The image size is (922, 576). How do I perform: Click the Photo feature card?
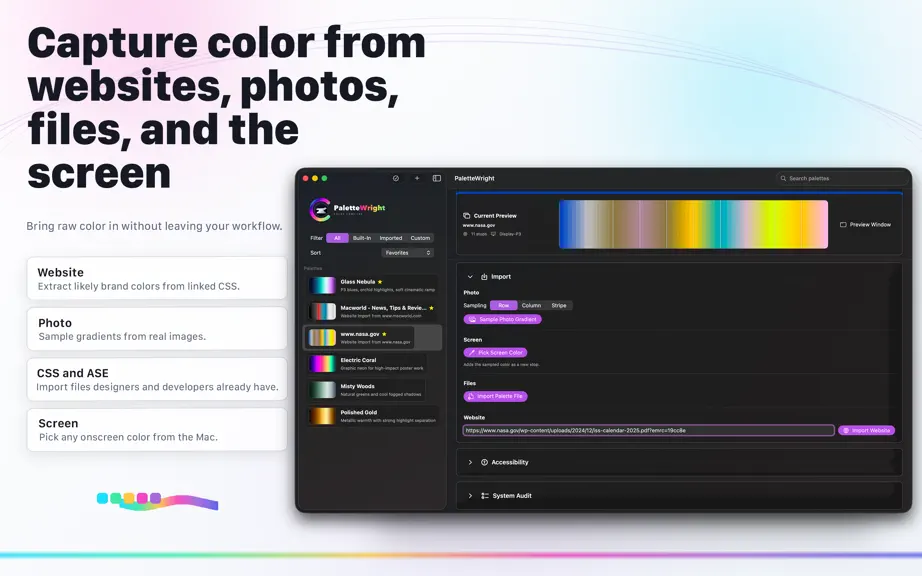[x=157, y=329]
